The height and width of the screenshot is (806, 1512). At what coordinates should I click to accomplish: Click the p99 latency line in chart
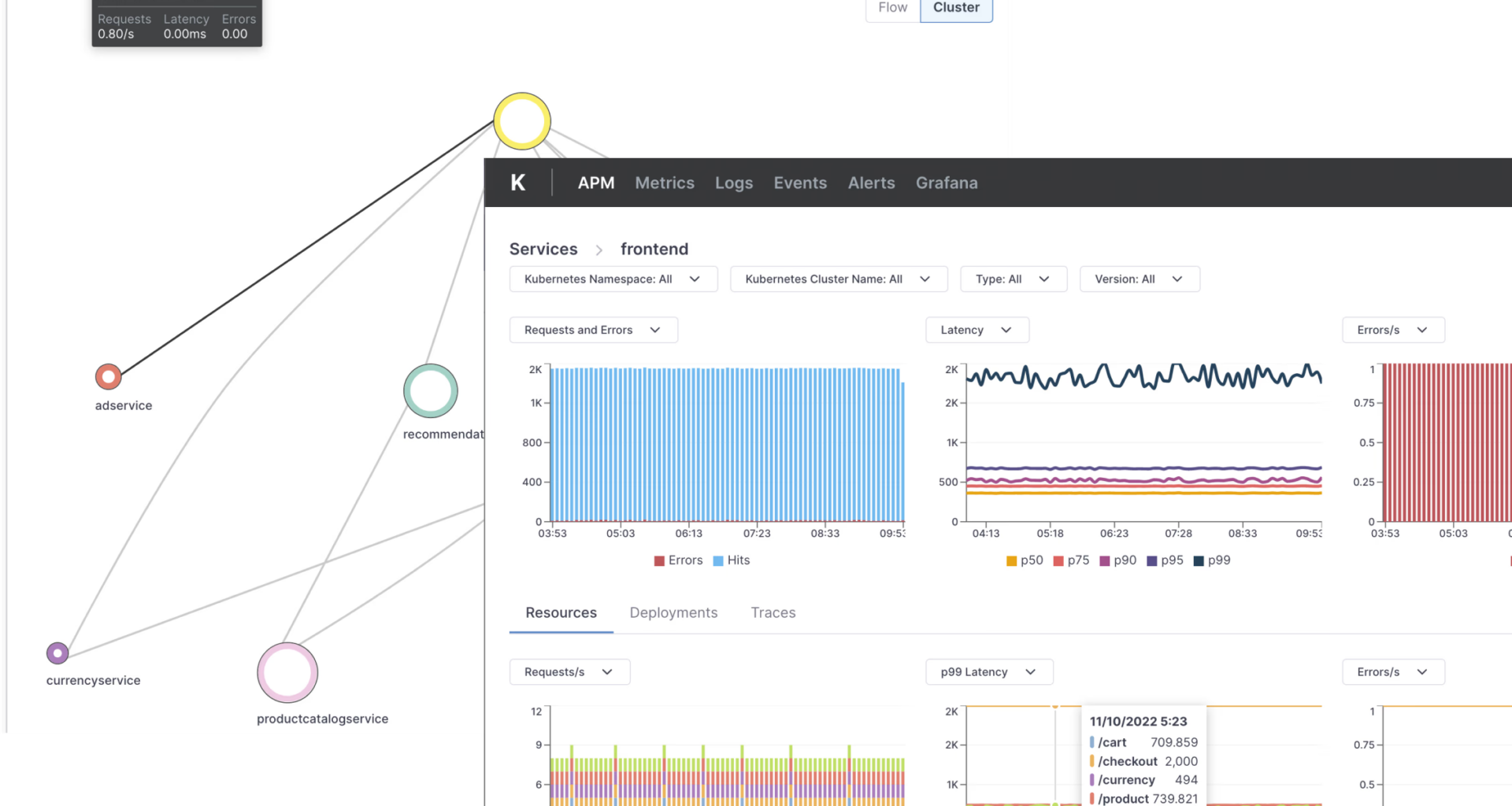click(x=1143, y=376)
